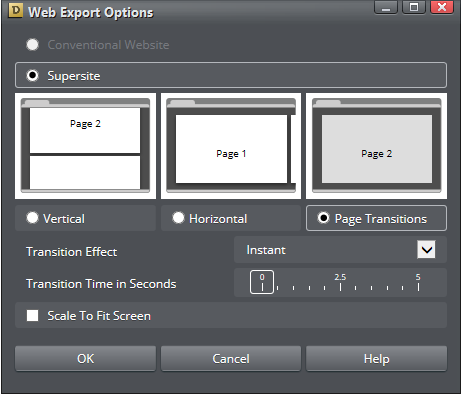Click the Instant transition effect combo box
461x394 pixels.
coord(340,250)
